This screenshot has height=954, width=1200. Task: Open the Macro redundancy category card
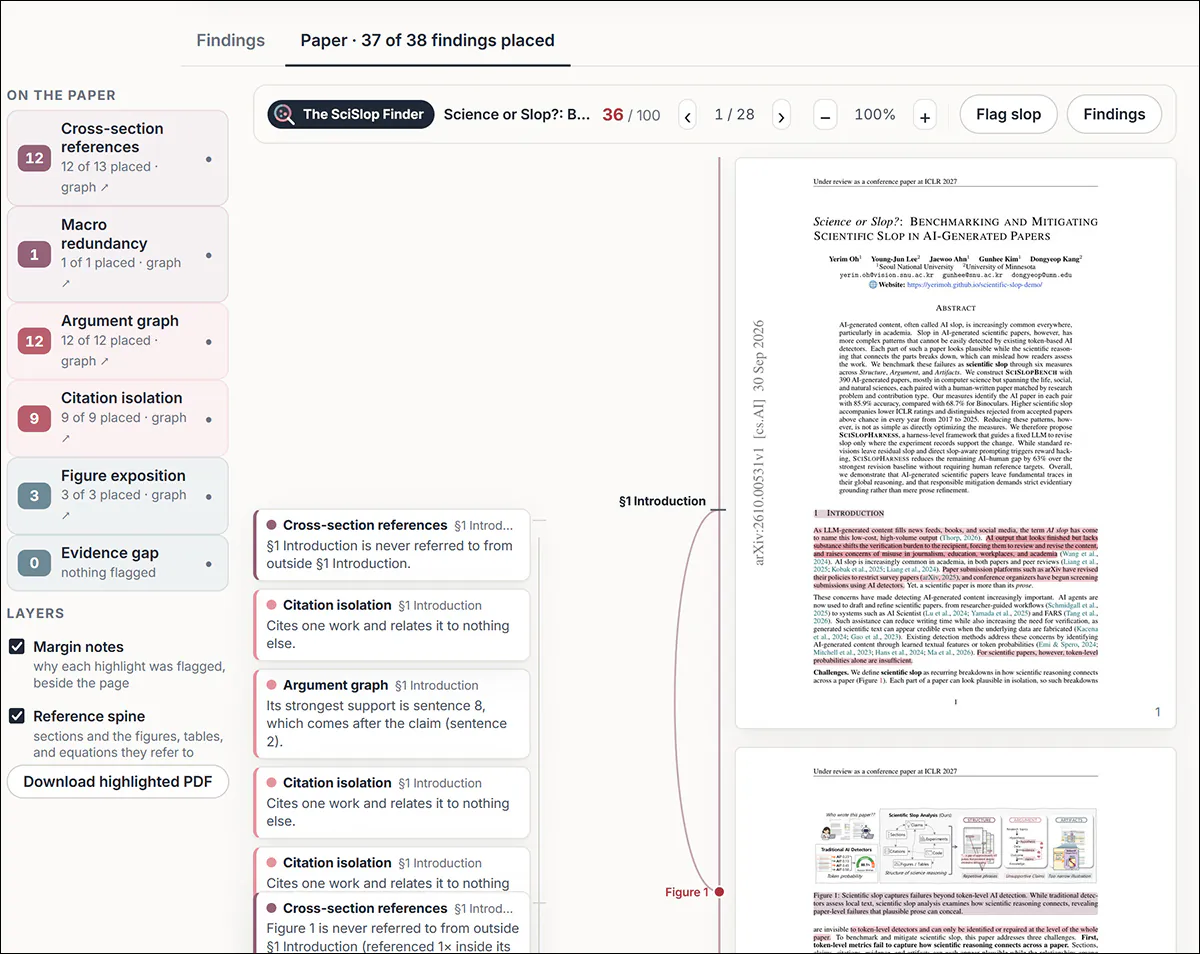coord(118,254)
